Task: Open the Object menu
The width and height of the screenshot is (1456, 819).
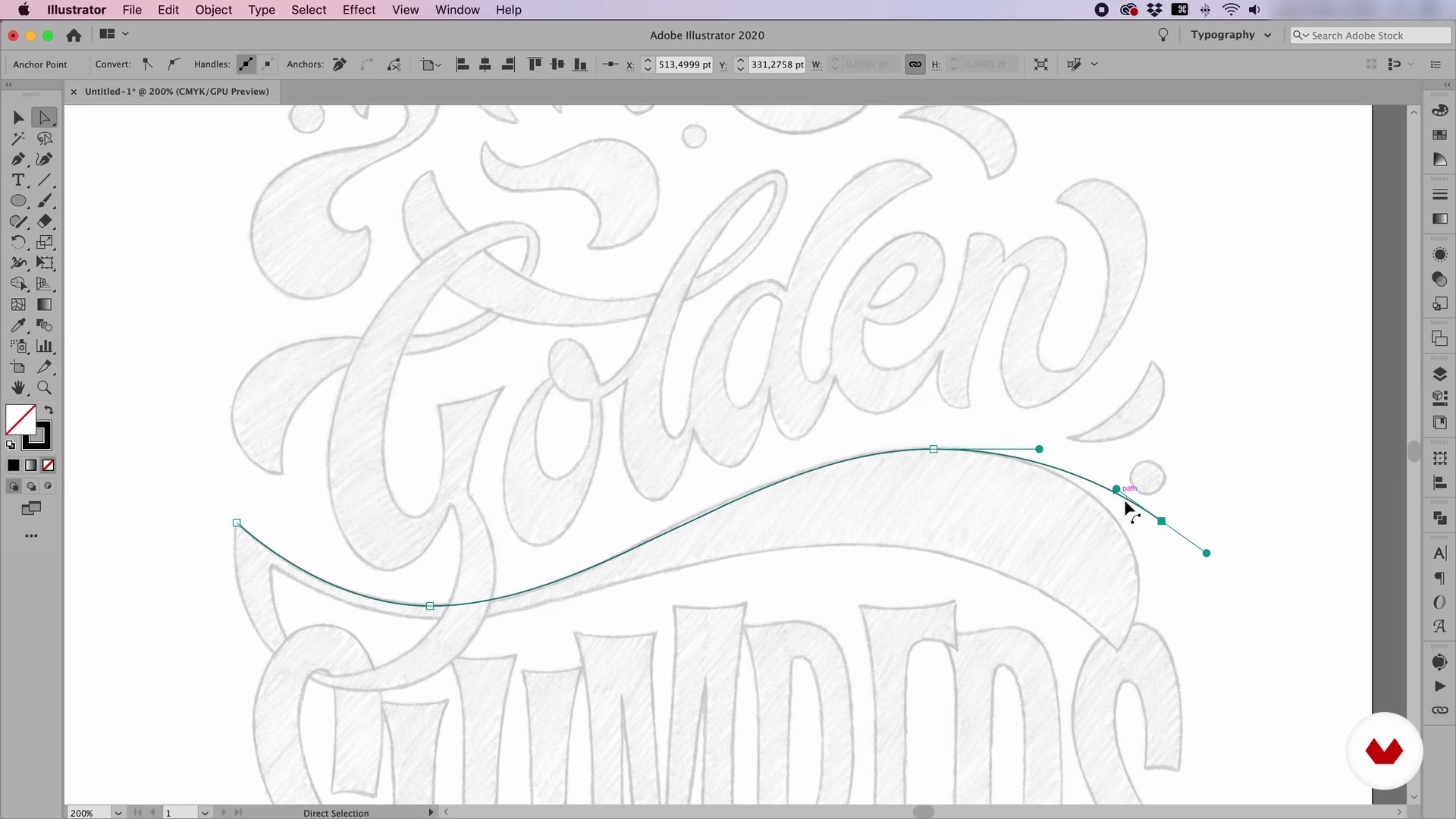Action: click(213, 10)
